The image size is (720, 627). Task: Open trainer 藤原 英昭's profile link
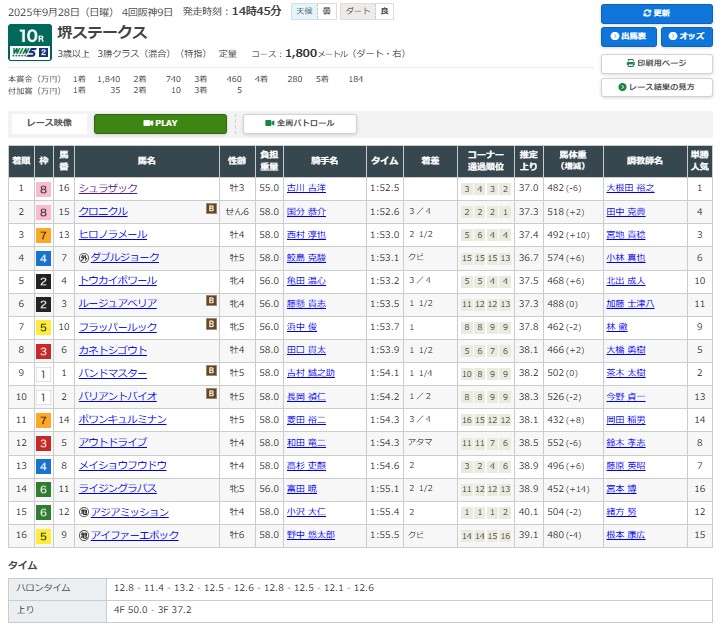click(626, 466)
